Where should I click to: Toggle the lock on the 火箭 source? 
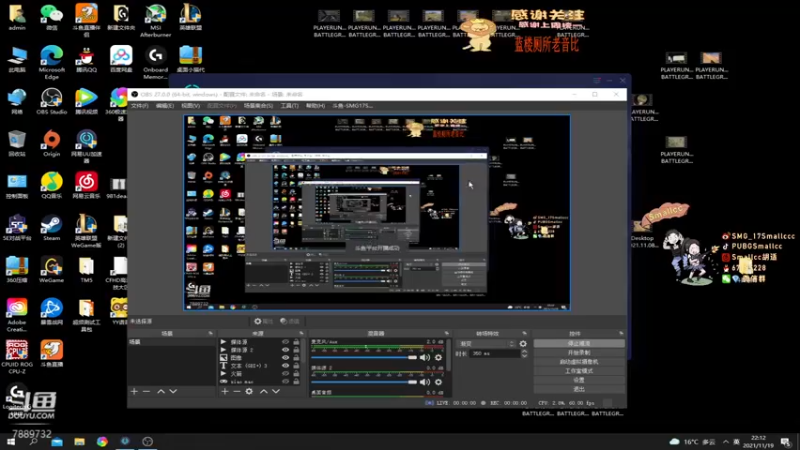[296, 373]
